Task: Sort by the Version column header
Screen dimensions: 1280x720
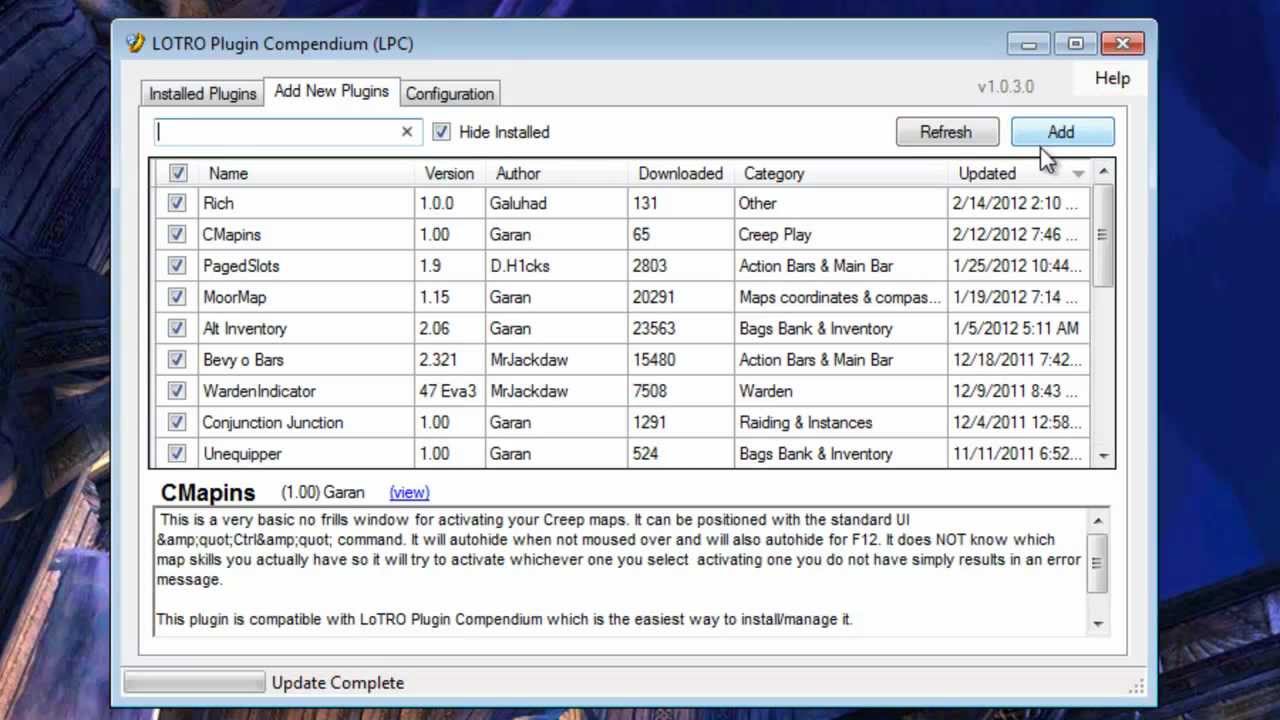Action: pos(449,173)
